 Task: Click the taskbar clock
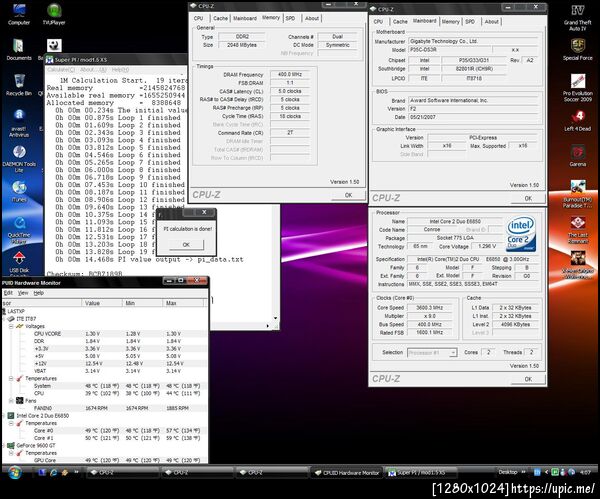(585, 472)
